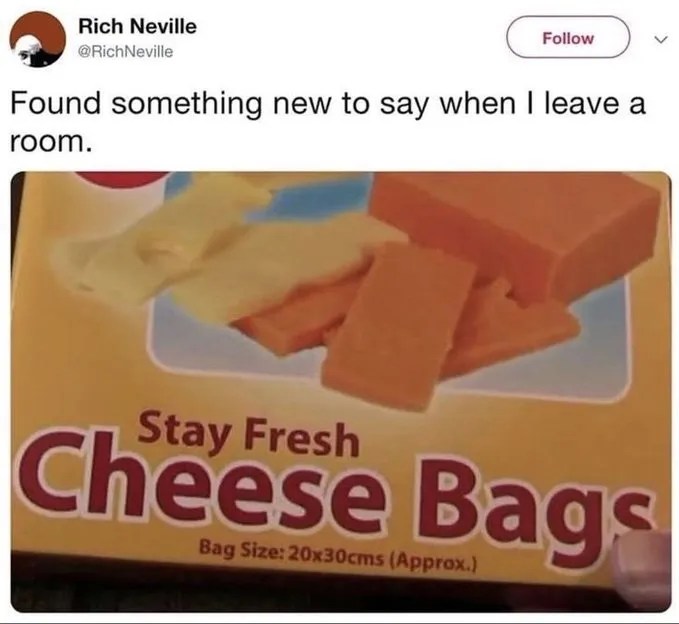This screenshot has width=679, height=624.
Task: Select the tweet text about leaving a room
Action: (x=328, y=122)
